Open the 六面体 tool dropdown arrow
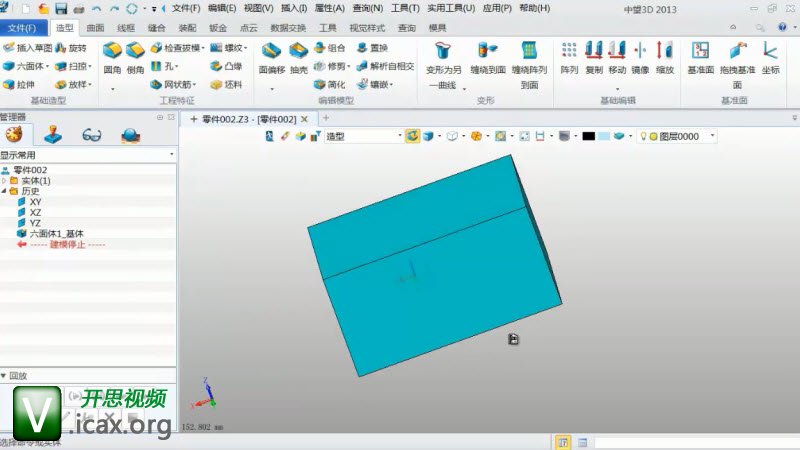The image size is (800, 450). point(47,66)
